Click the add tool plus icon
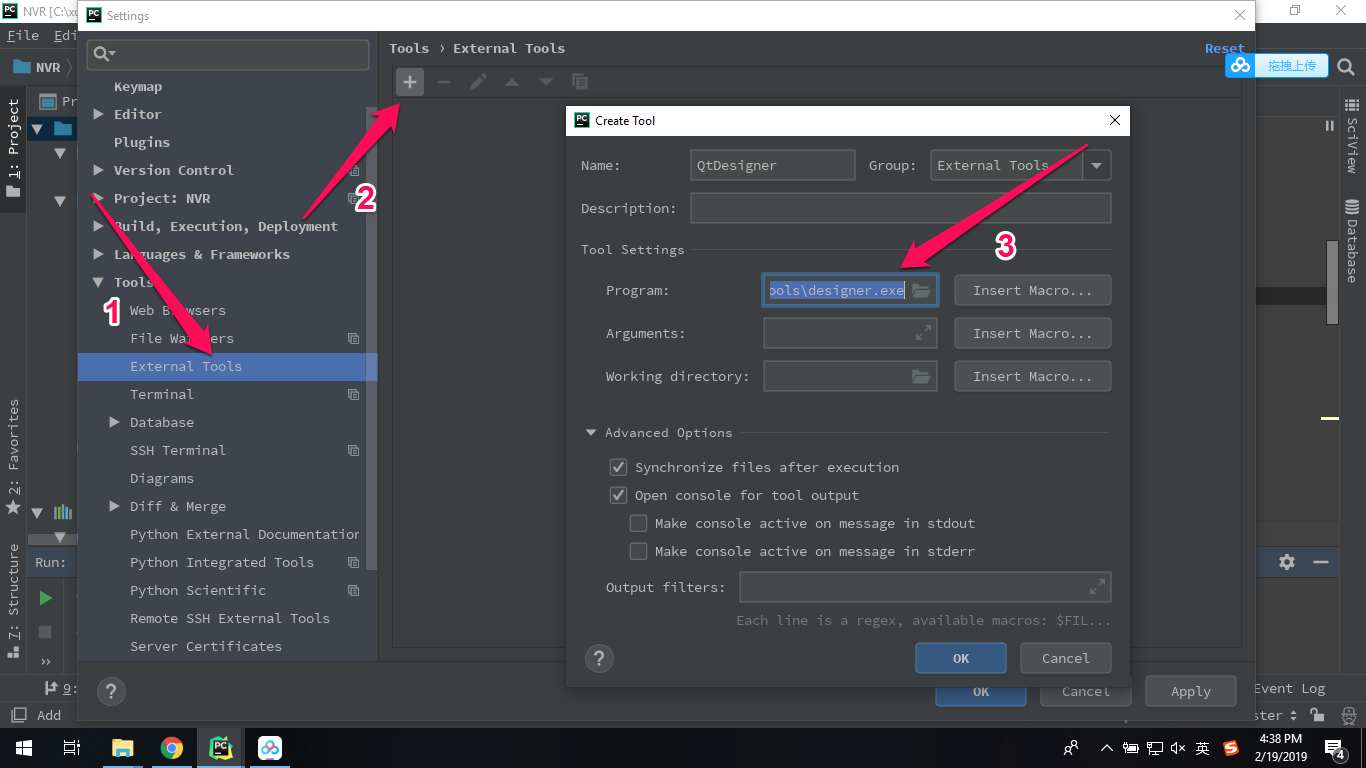This screenshot has width=1366, height=768. pos(410,82)
